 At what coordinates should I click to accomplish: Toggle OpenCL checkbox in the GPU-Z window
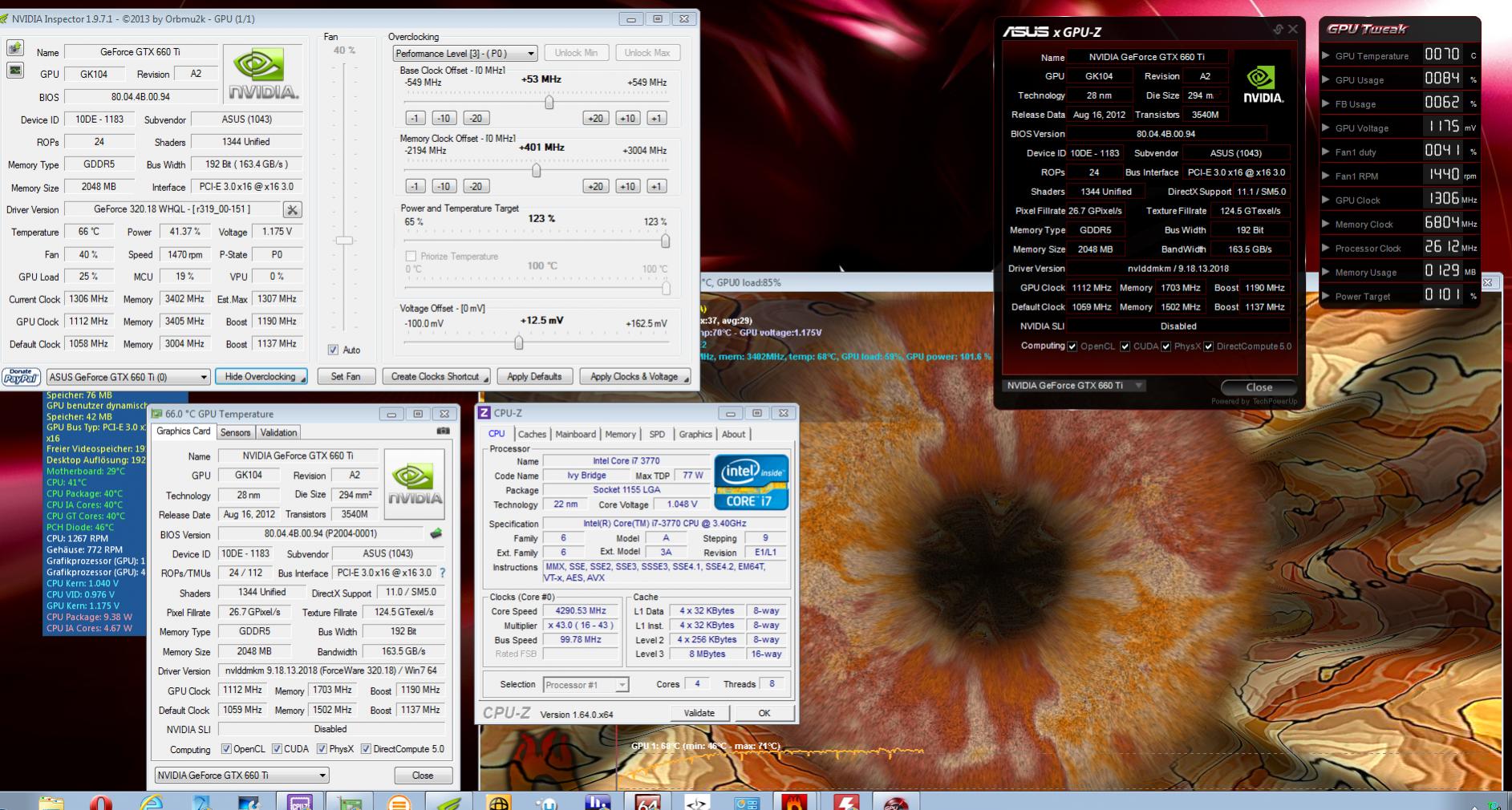[x=226, y=749]
